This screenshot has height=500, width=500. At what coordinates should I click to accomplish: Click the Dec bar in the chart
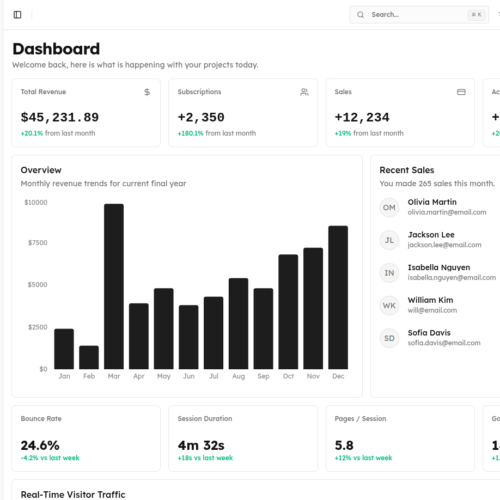338,297
